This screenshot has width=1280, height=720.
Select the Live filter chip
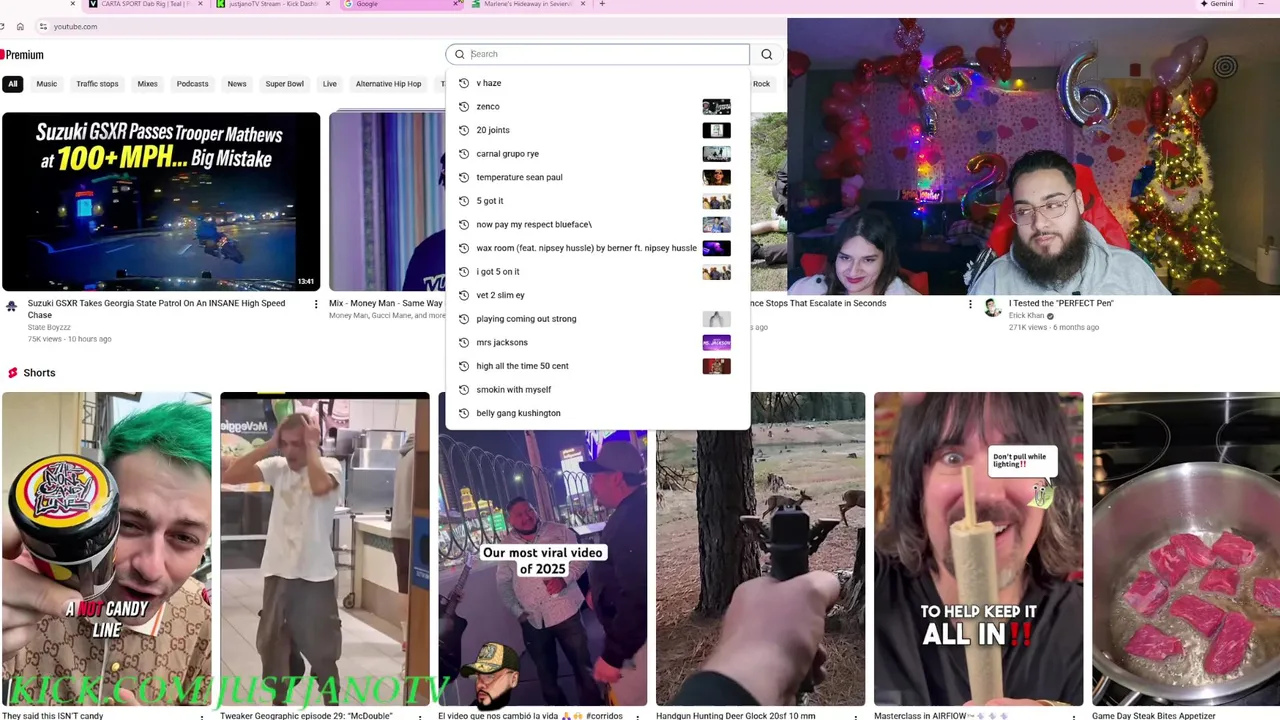(329, 84)
